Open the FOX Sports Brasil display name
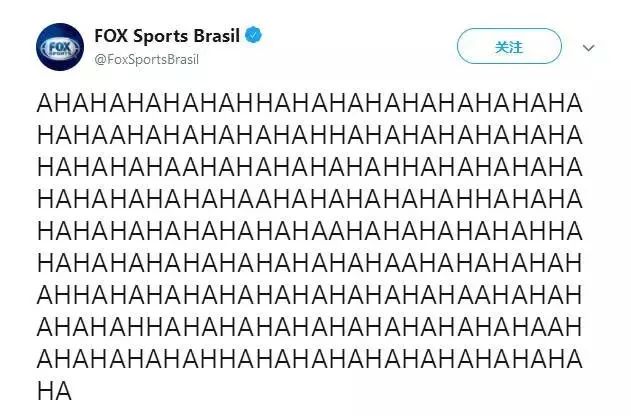 coord(167,36)
